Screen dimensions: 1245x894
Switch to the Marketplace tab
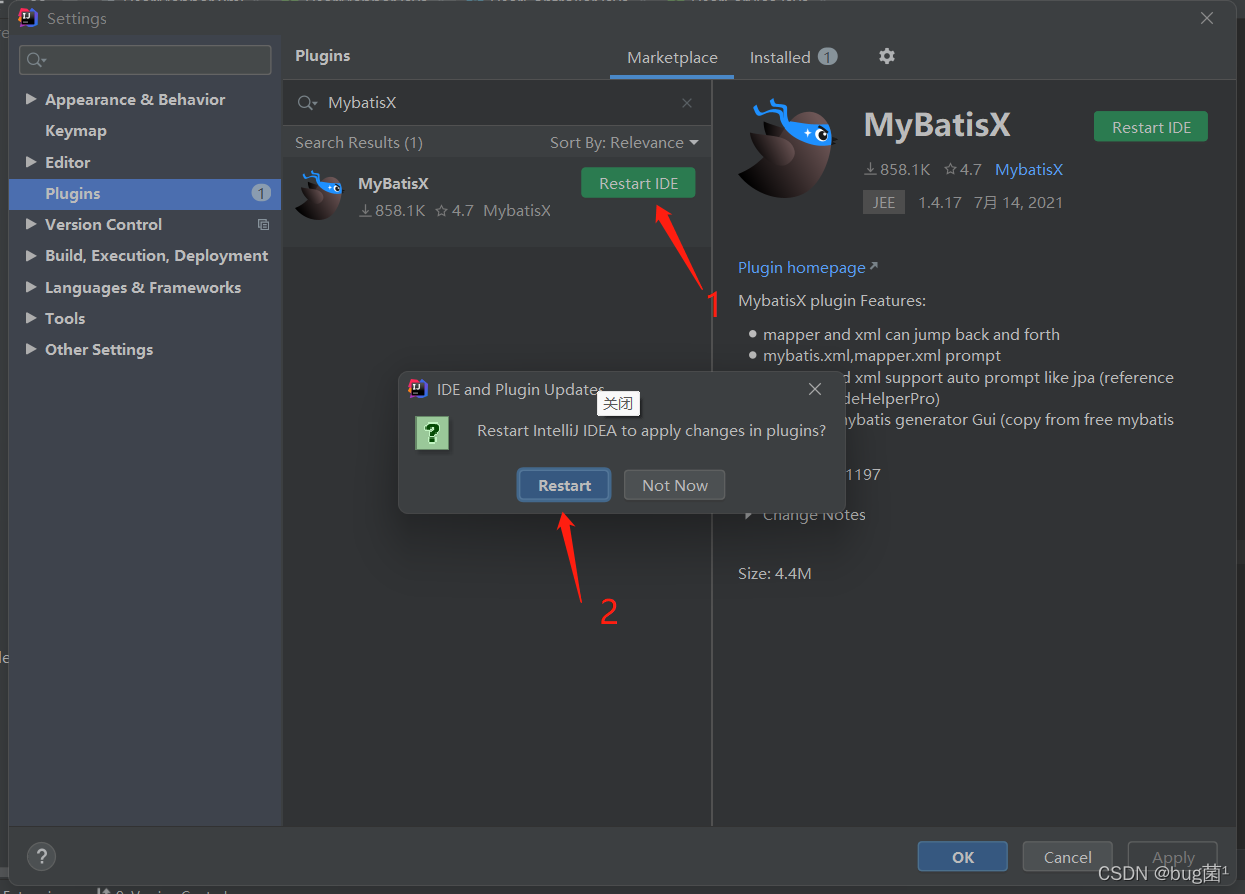click(x=672, y=58)
